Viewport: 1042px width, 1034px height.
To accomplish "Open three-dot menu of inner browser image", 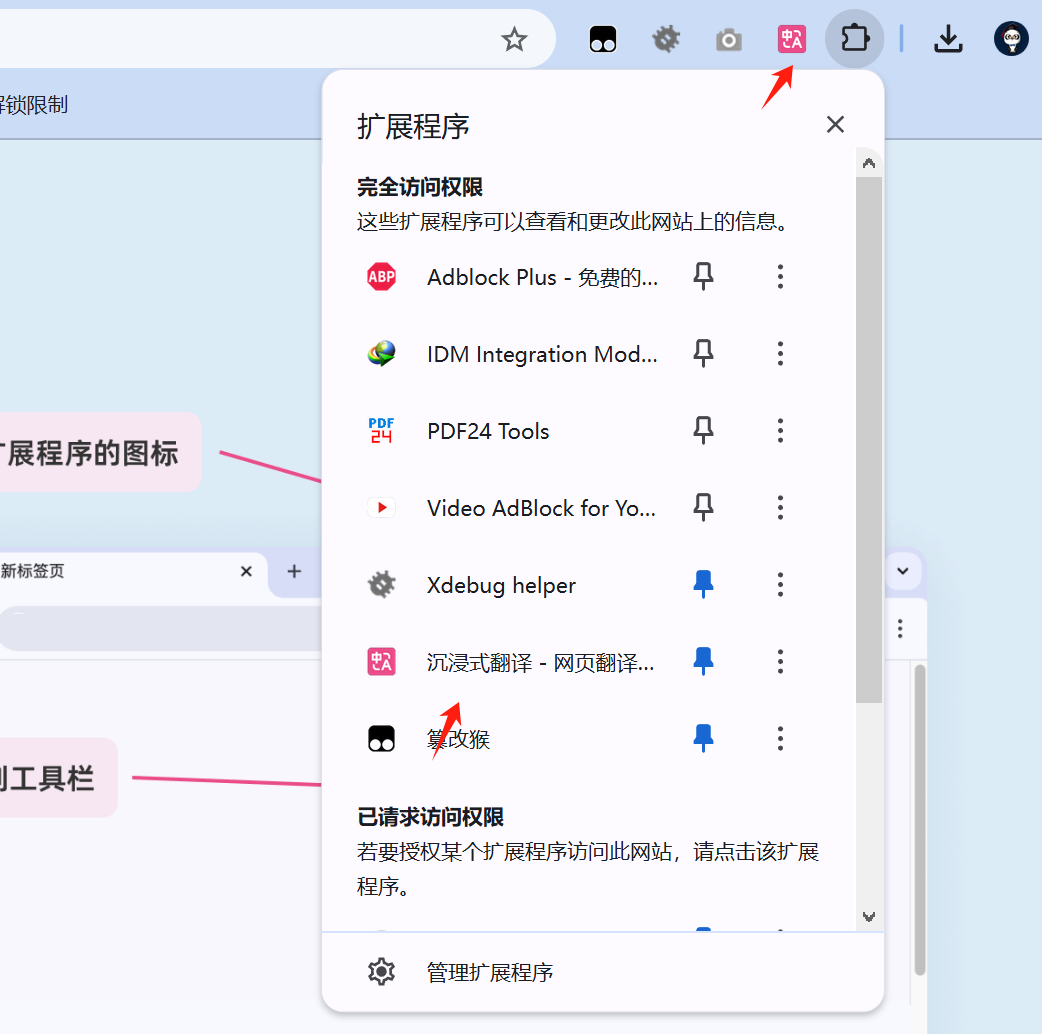I will (x=900, y=629).
